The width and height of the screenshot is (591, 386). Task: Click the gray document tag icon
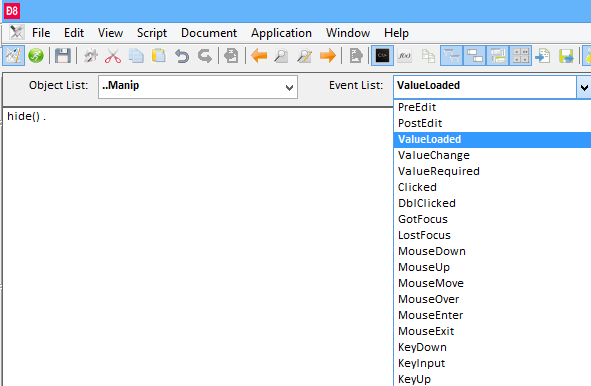tap(355, 56)
